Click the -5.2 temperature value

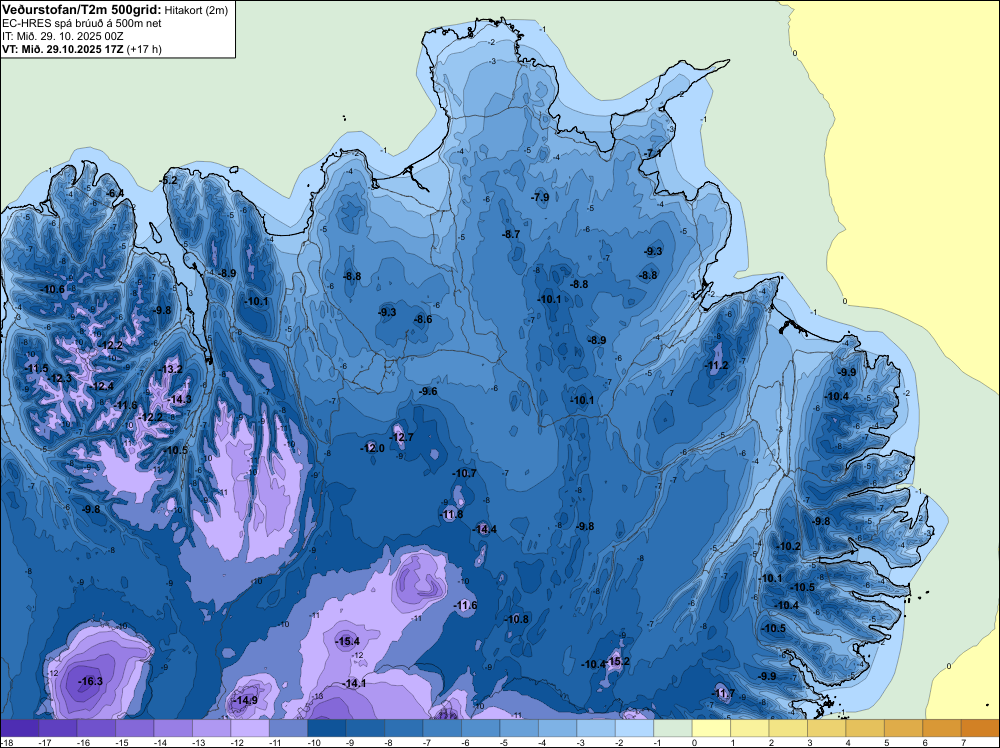pos(168,180)
